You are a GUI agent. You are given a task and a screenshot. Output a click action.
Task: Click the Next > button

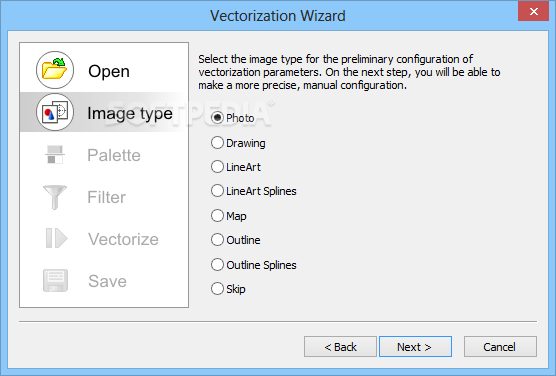(415, 347)
